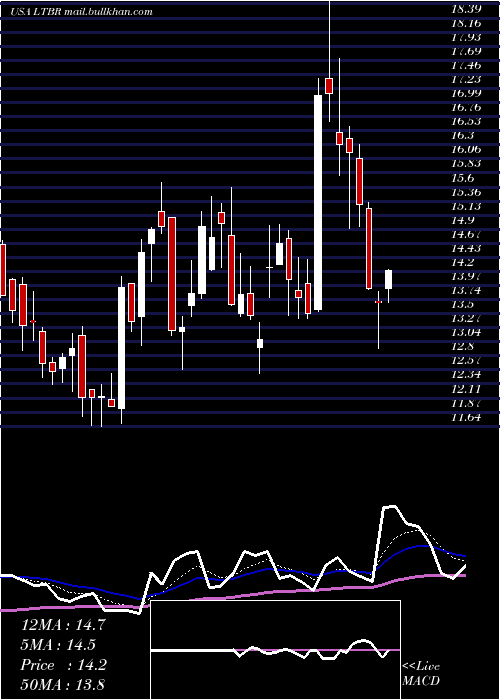Select the 11.64 price level label

pyautogui.click(x=466, y=418)
